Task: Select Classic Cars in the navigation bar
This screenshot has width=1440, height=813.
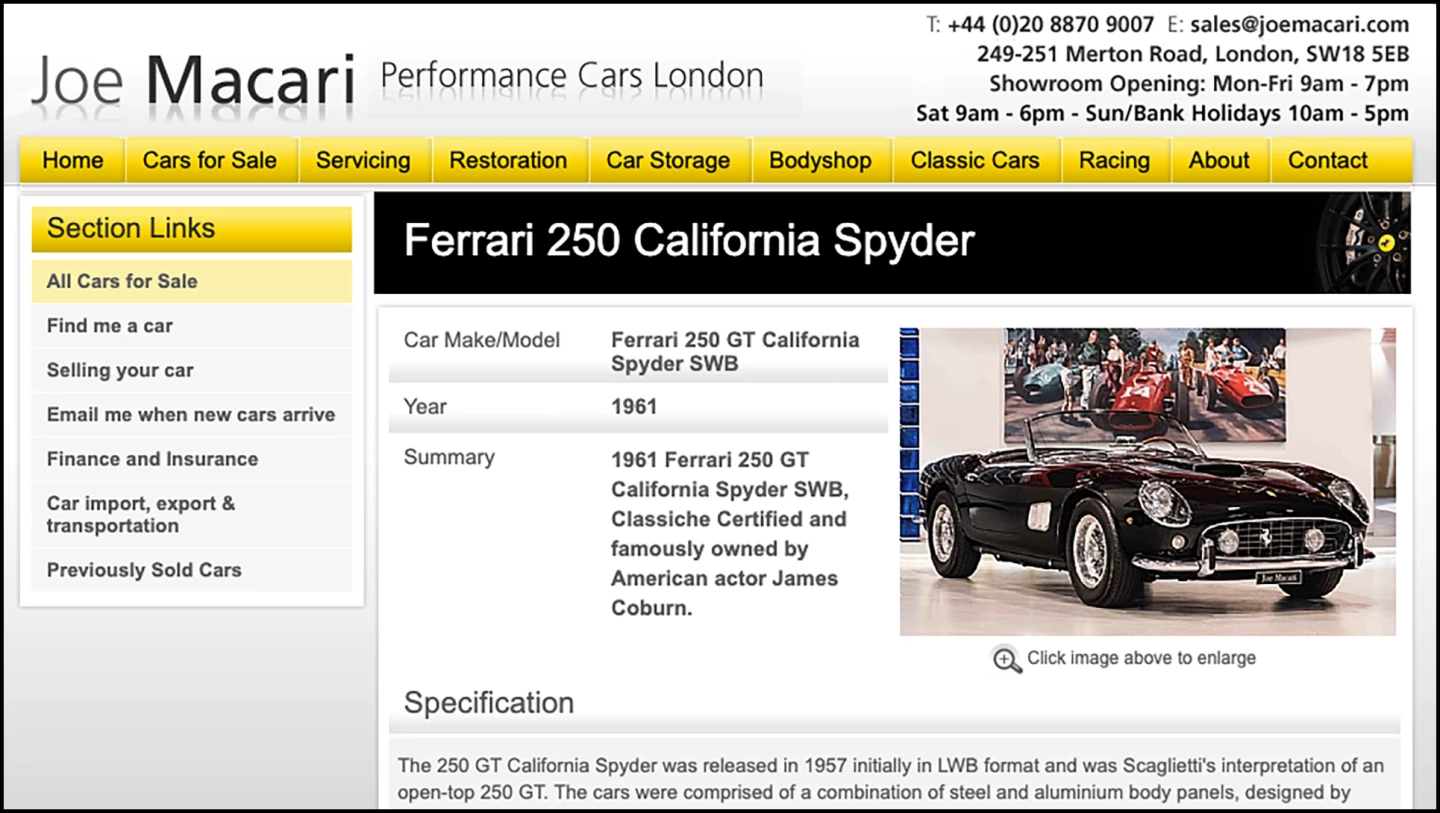Action: 975,160
